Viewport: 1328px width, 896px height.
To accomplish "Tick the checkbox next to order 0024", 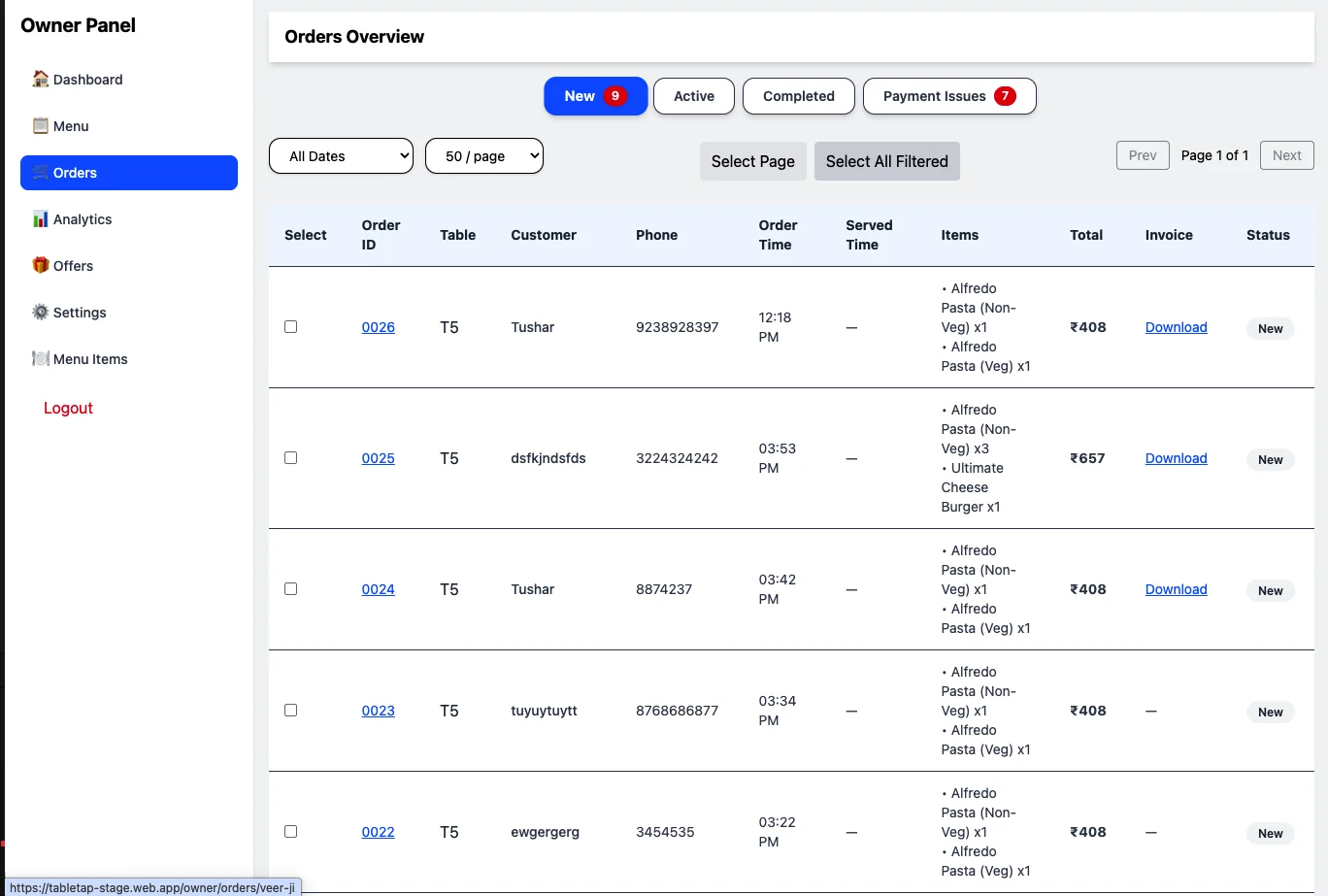I will [x=290, y=588].
